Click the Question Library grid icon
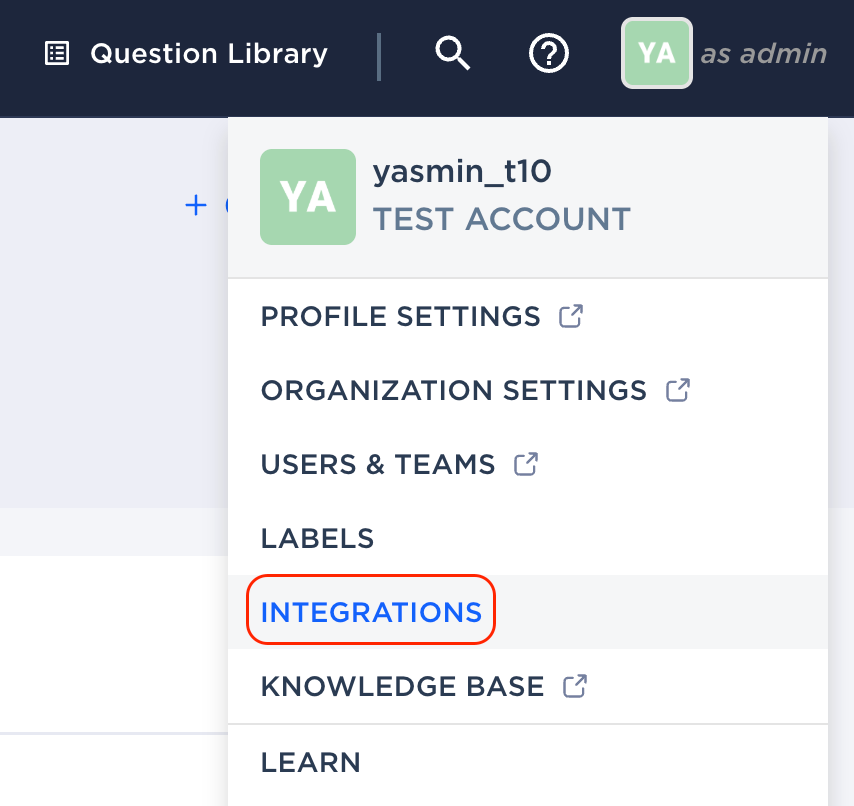 point(56,53)
